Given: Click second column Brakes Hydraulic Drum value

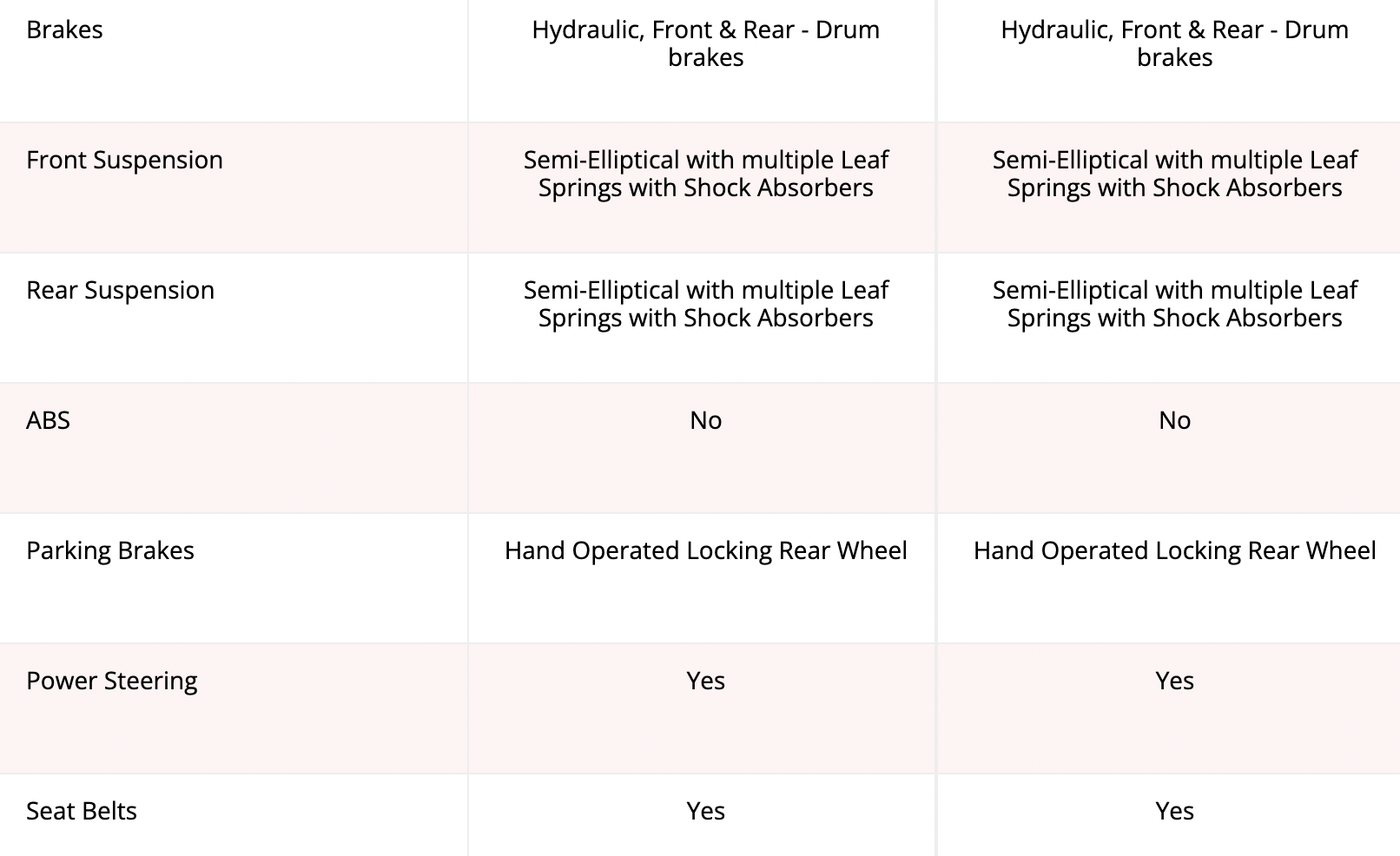Looking at the screenshot, I should pyautogui.click(x=1174, y=43).
